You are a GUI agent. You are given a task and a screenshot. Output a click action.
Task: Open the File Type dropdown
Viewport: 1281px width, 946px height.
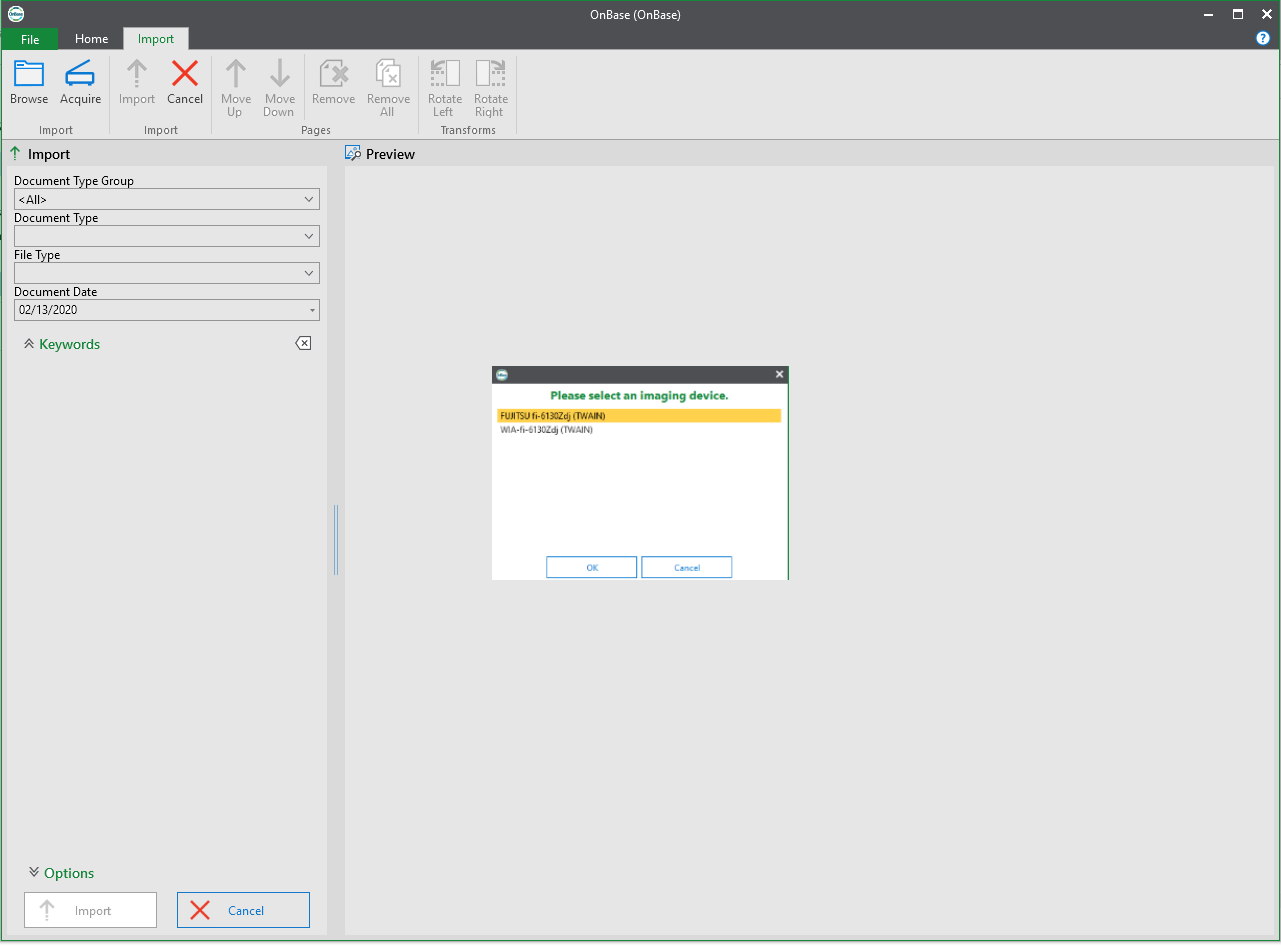(309, 273)
